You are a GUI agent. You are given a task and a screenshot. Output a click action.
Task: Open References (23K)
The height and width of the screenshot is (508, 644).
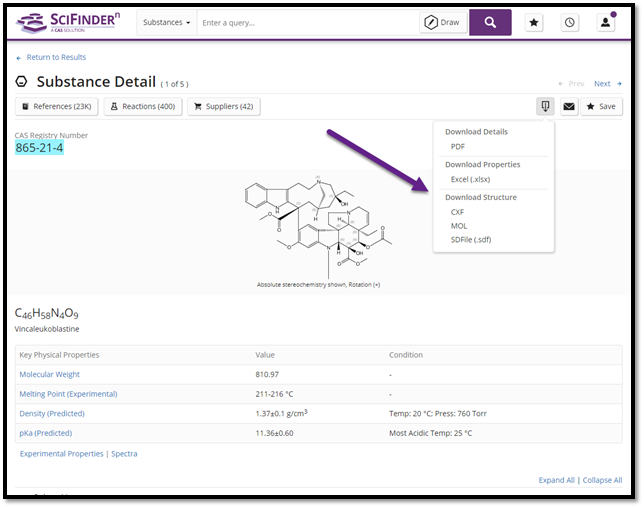point(57,107)
